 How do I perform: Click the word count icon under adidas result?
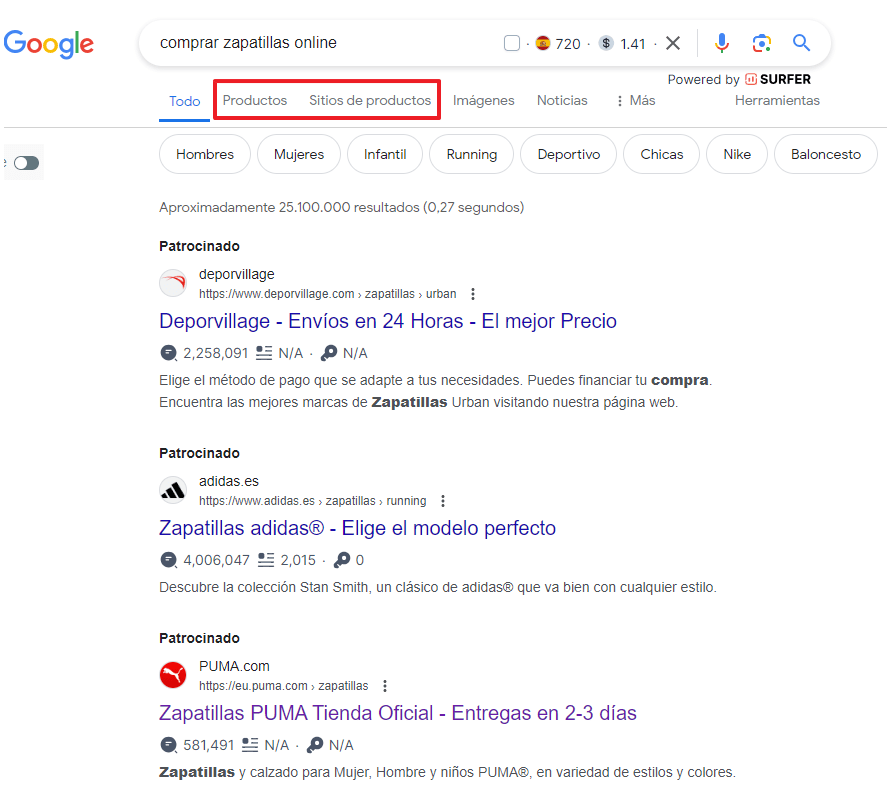pyautogui.click(x=266, y=560)
